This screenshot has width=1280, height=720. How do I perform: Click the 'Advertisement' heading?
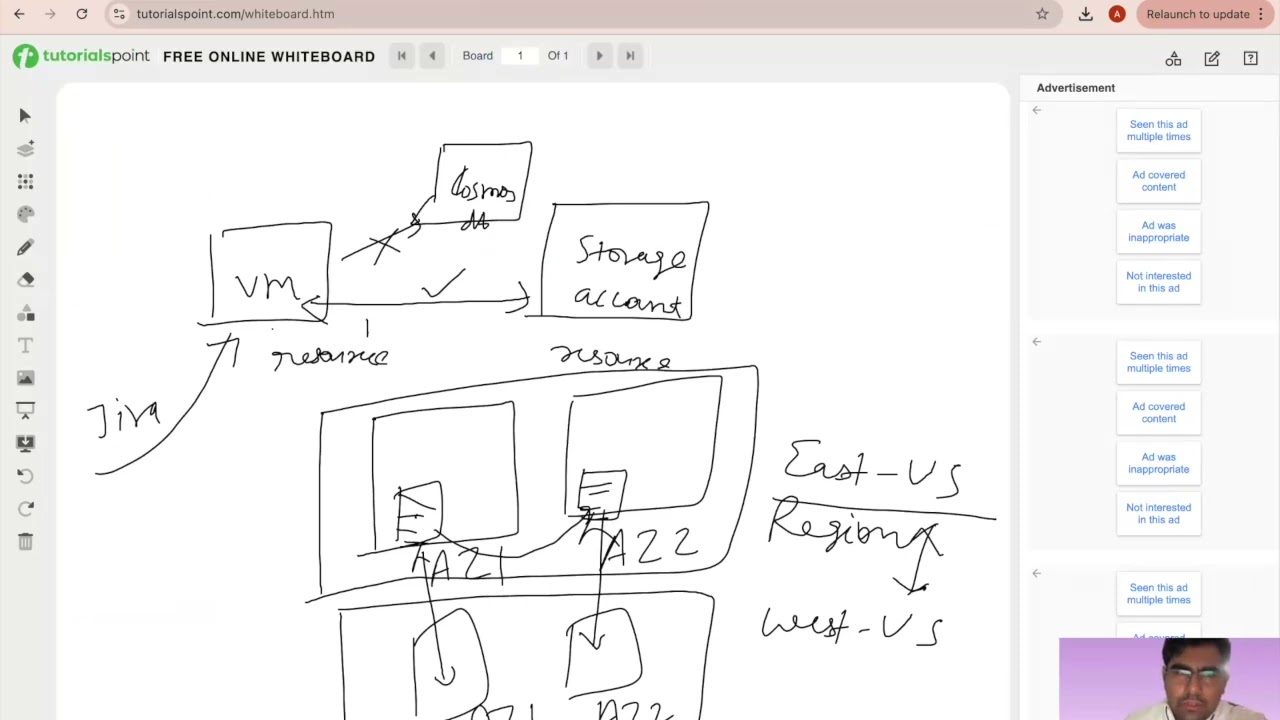[x=1075, y=88]
